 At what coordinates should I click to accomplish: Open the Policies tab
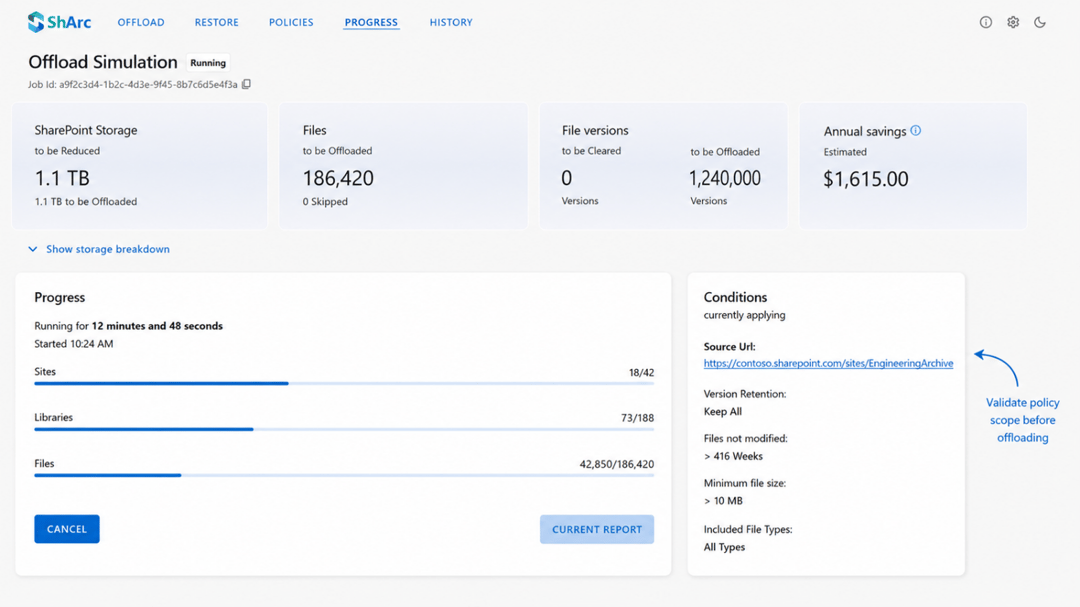(291, 22)
